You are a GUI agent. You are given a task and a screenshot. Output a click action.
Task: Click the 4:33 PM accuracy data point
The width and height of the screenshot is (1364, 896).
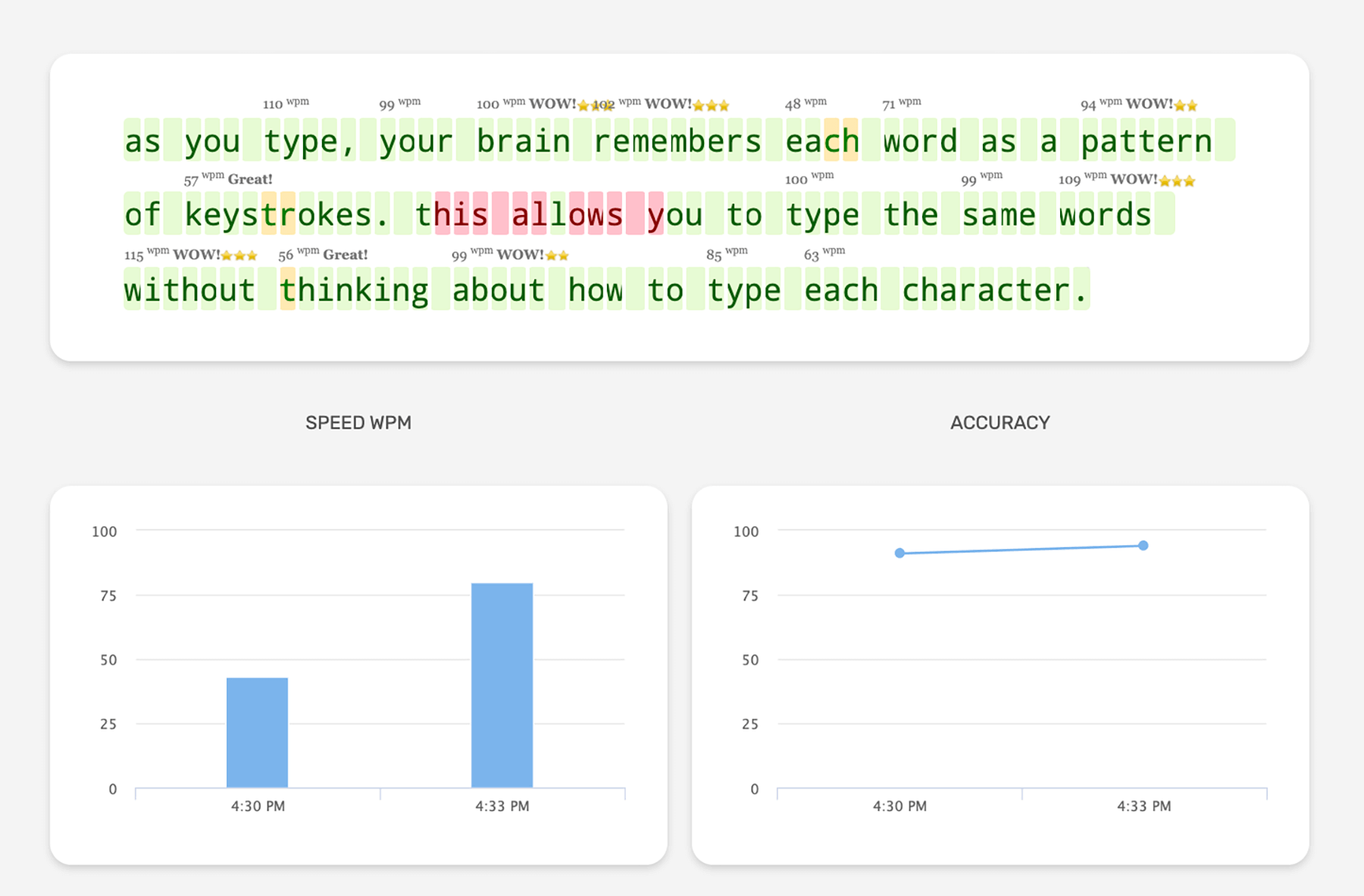coord(1143,545)
